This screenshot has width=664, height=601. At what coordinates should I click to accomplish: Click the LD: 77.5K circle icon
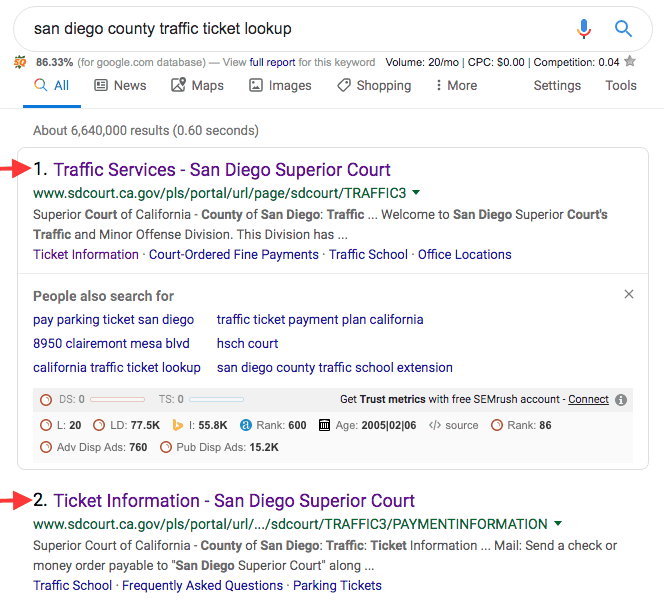tap(99, 425)
